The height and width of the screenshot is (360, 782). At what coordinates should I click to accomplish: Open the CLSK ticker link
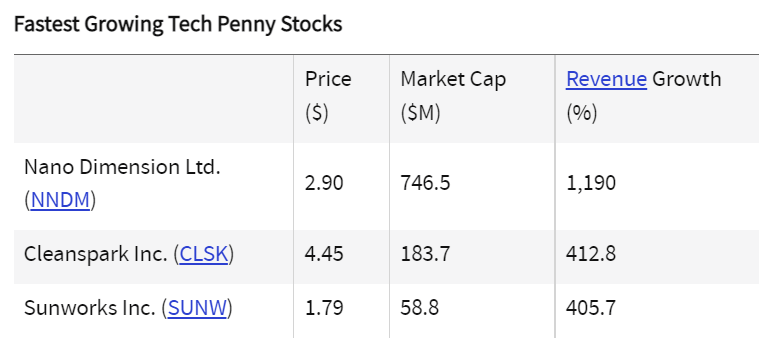[x=203, y=254]
